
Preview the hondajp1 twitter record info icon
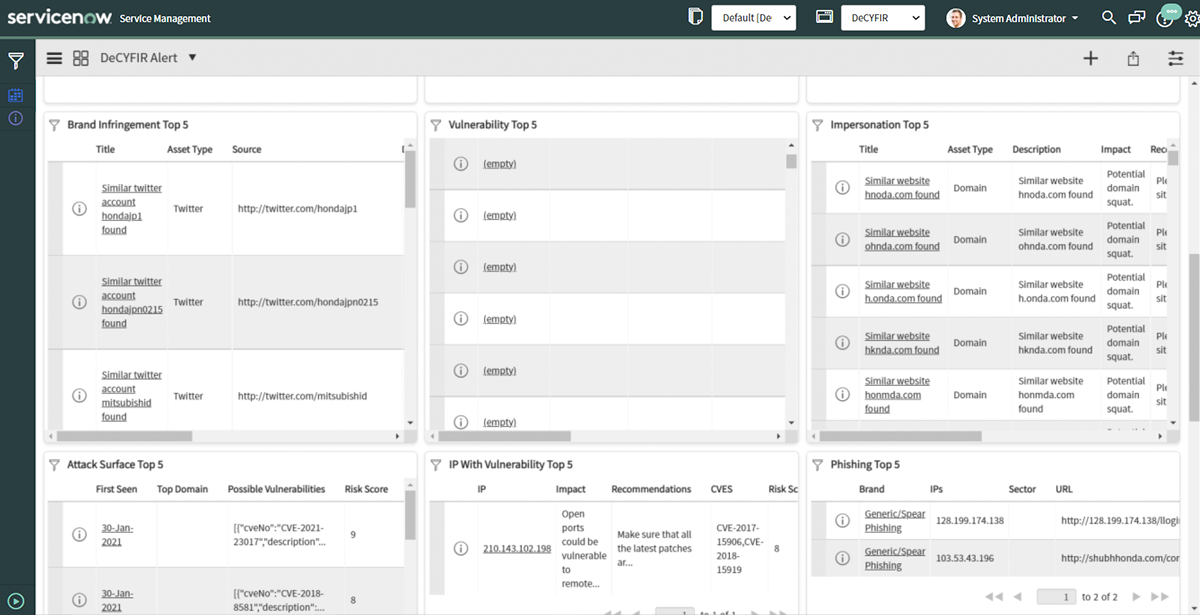click(x=79, y=209)
